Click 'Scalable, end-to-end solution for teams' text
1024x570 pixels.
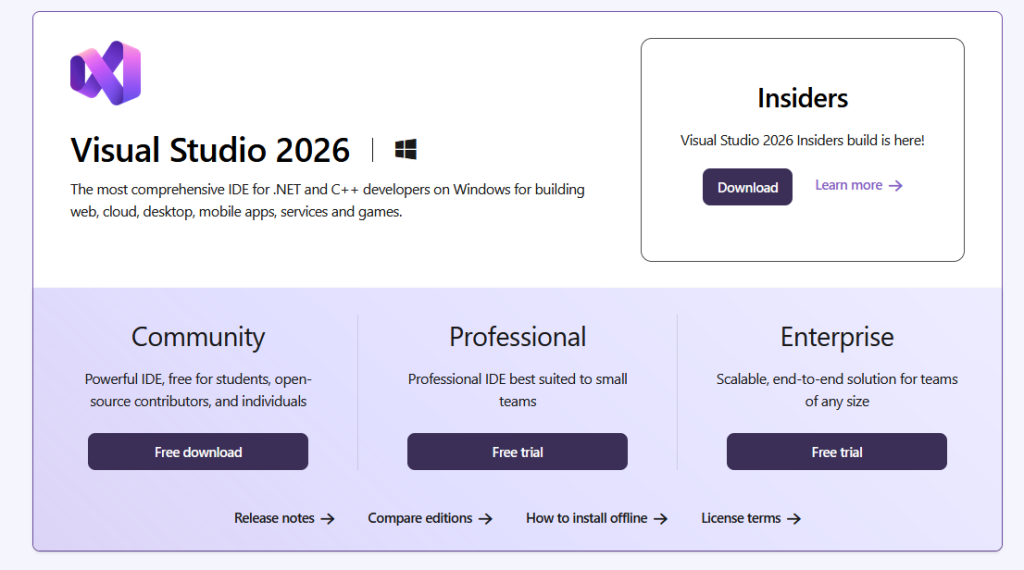click(x=837, y=390)
